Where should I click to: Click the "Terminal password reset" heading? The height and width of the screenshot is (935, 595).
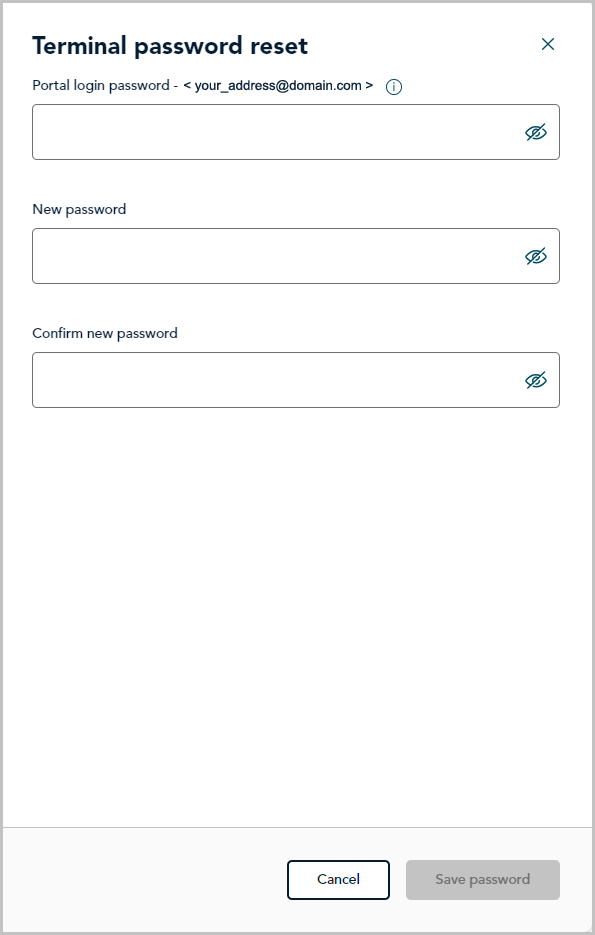pos(170,46)
